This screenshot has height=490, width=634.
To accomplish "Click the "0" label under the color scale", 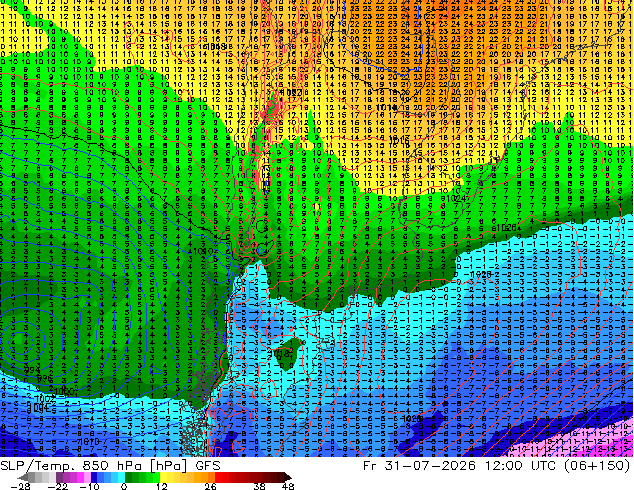I will [x=124, y=486].
